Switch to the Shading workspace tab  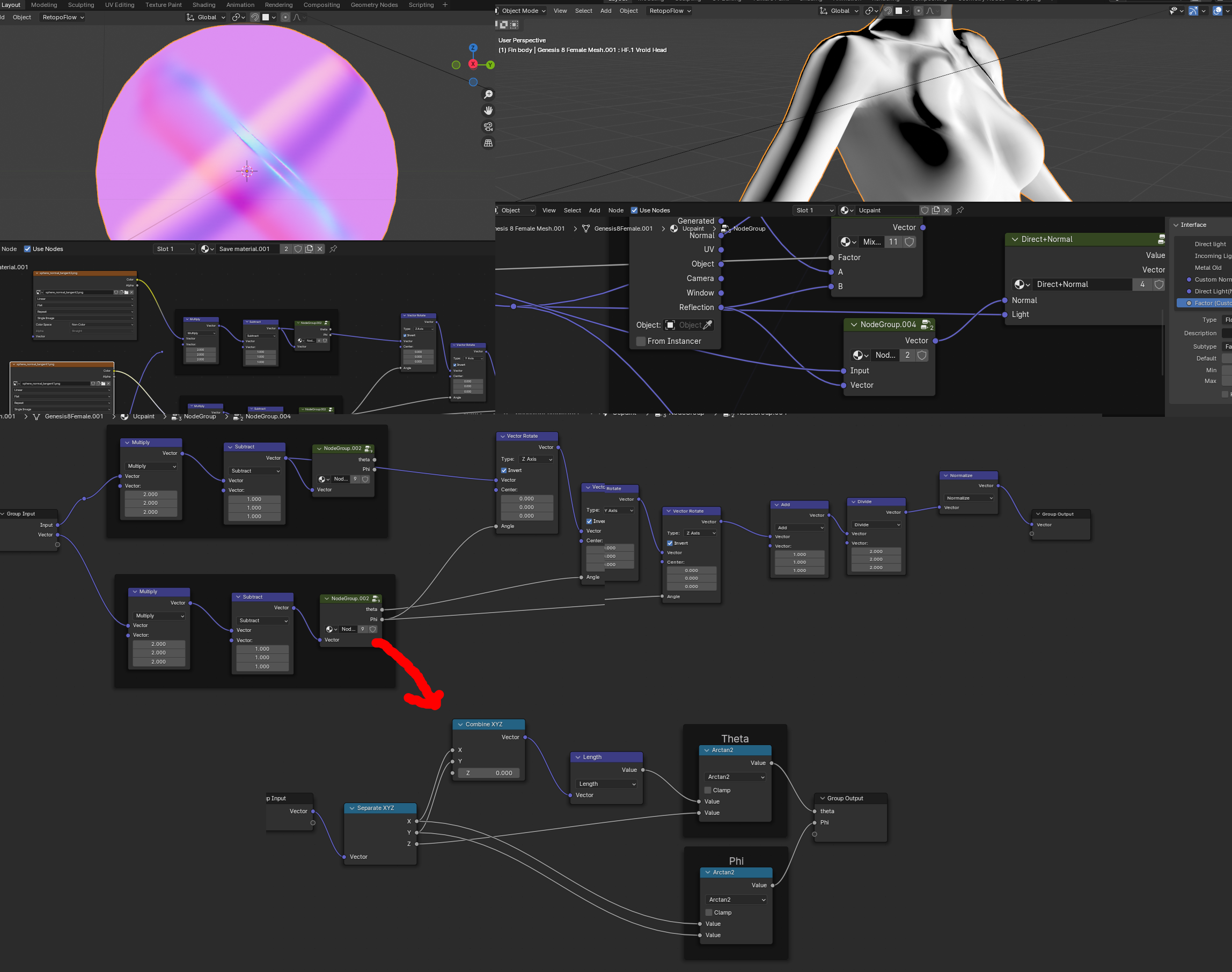coord(204,4)
